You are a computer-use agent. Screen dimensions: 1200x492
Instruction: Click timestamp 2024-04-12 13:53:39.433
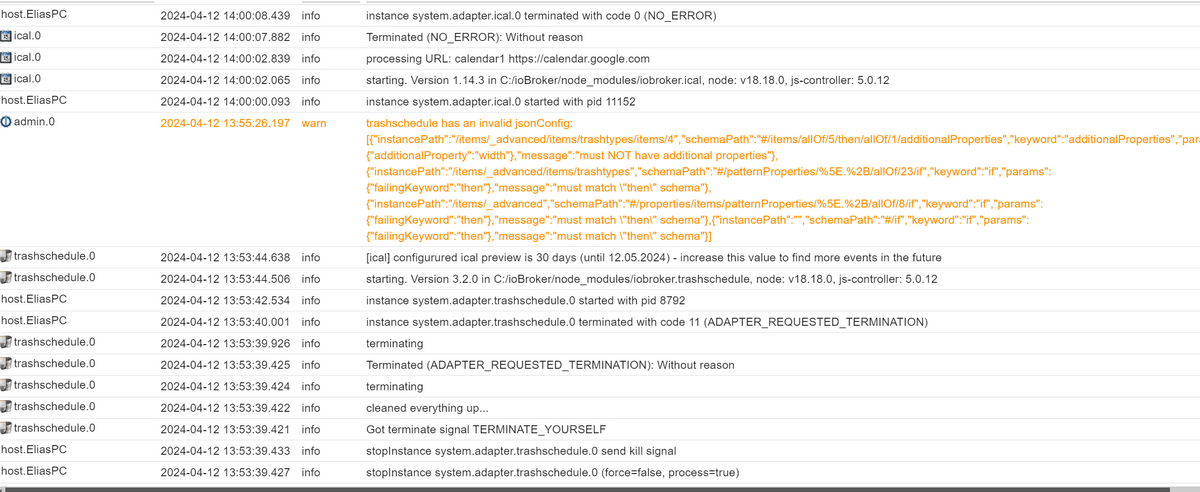click(225, 451)
